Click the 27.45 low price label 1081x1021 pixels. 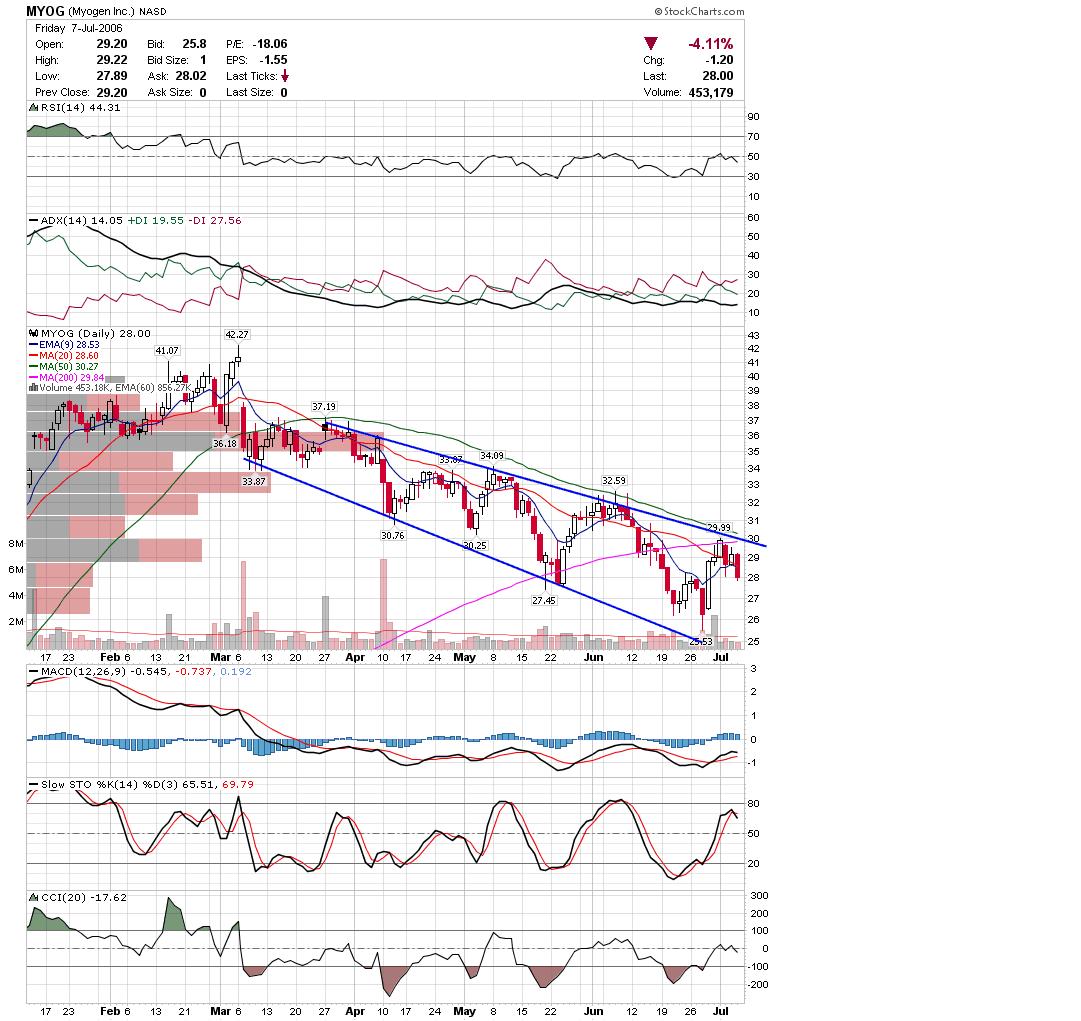(x=543, y=600)
